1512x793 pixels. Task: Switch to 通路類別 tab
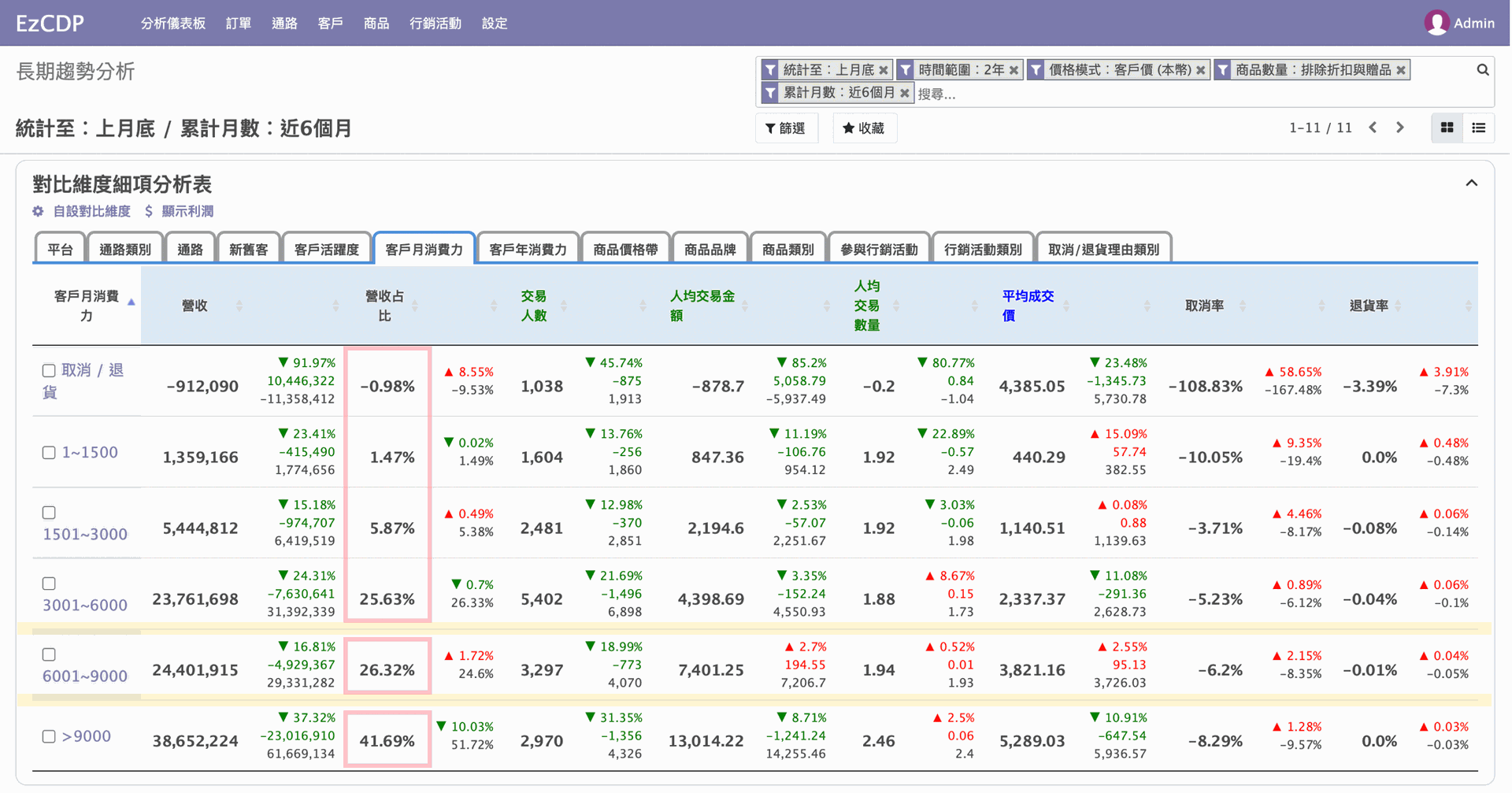(125, 249)
